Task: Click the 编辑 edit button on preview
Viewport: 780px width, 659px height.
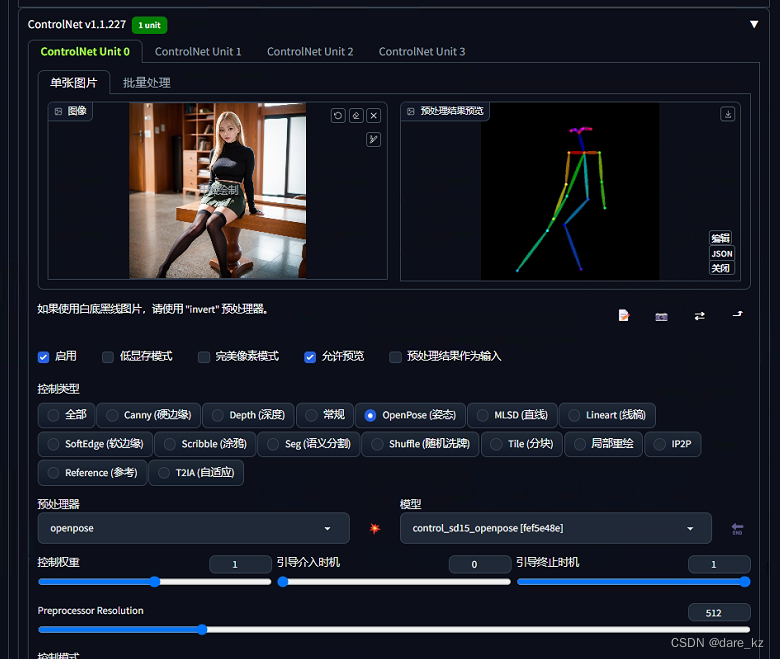Action: (721, 238)
